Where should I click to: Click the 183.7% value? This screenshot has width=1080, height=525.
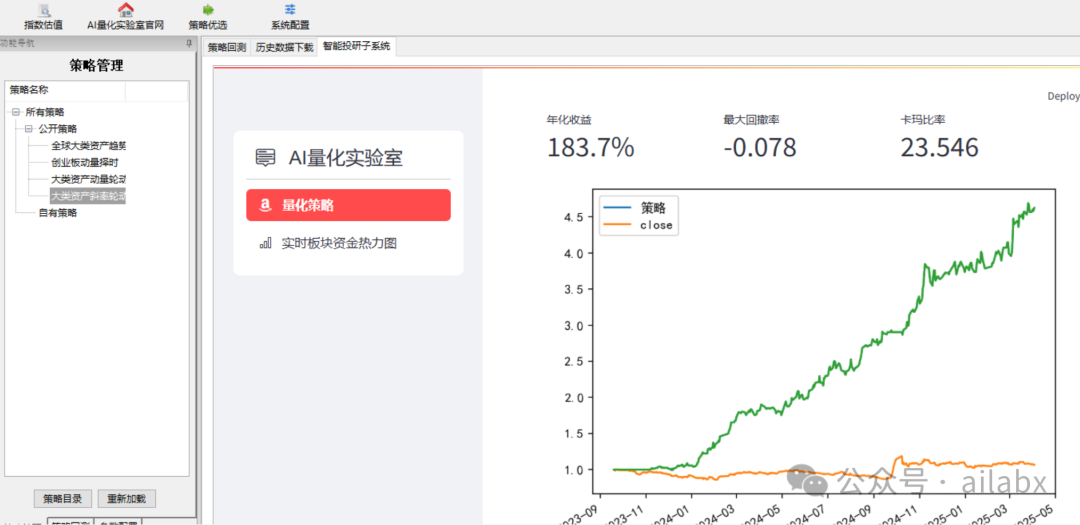point(591,147)
